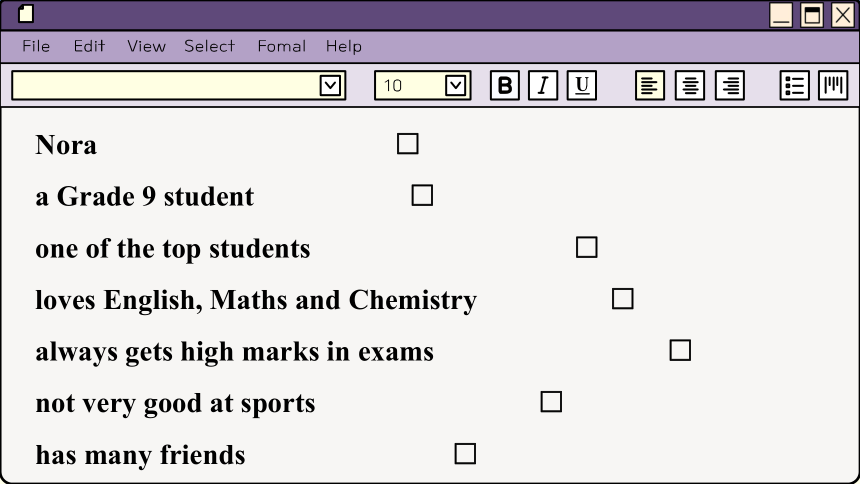
Task: Align text to the right
Action: (x=730, y=86)
